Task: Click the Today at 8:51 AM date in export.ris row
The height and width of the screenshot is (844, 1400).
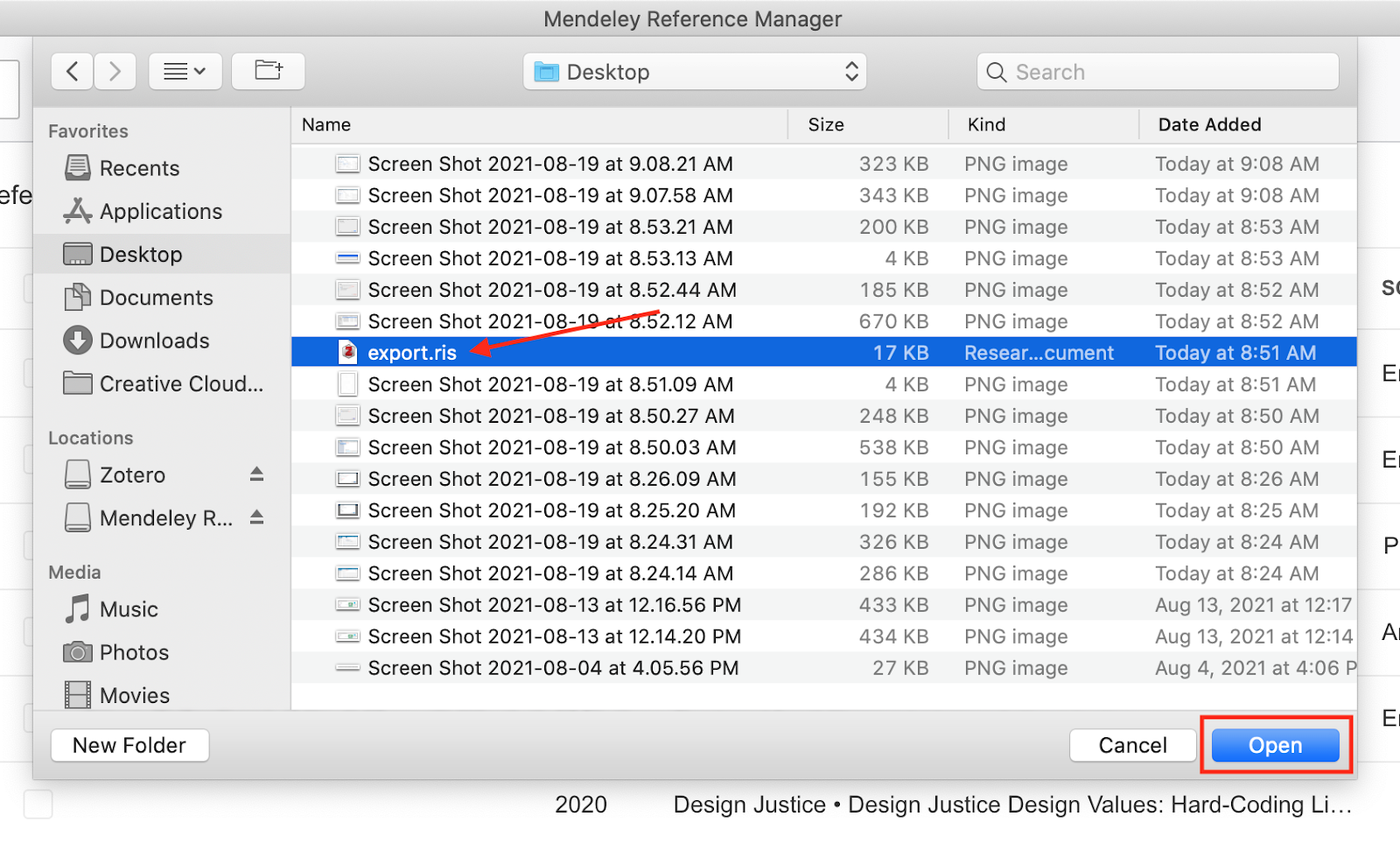Action: (1235, 353)
